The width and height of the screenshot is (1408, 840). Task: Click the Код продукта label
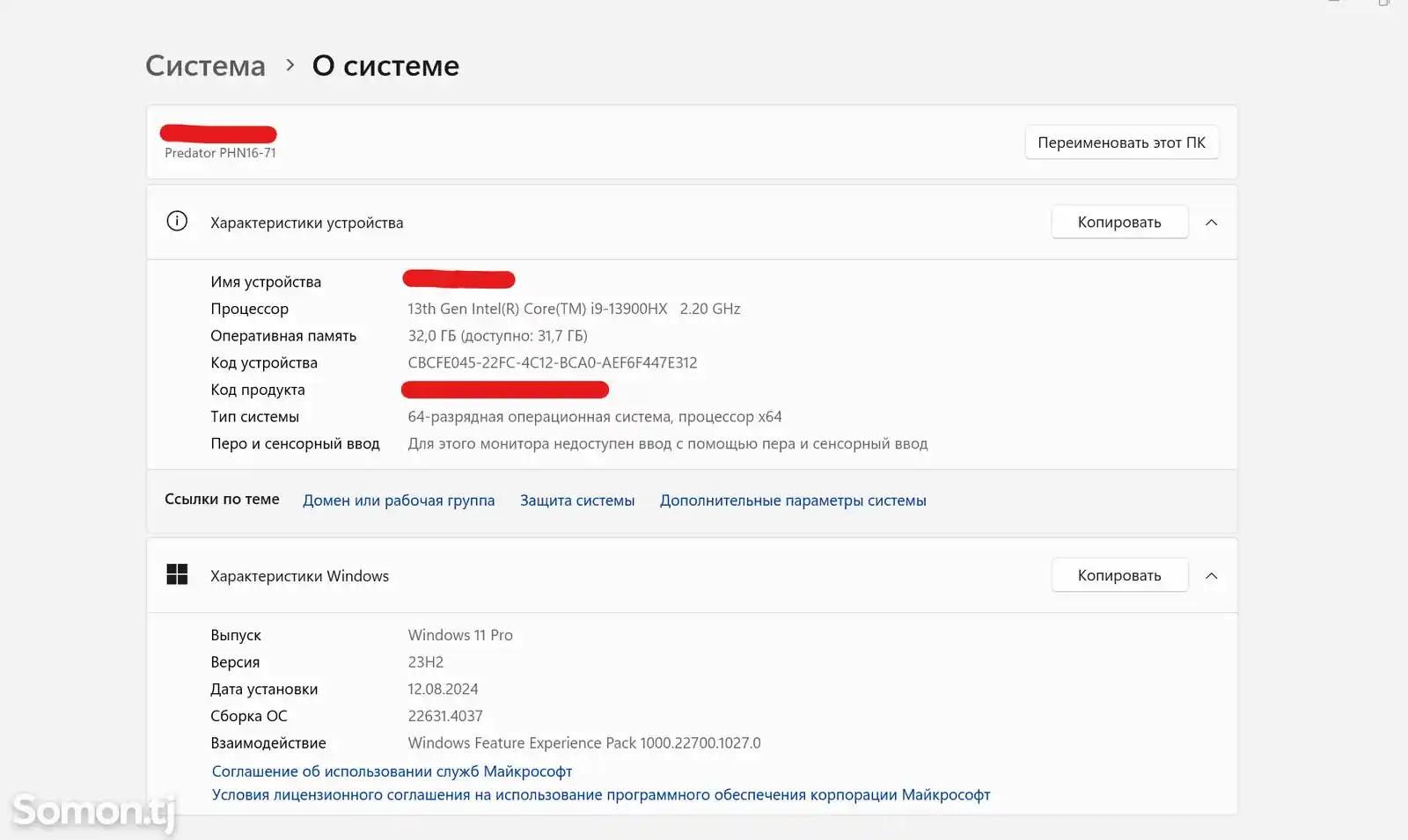point(258,390)
